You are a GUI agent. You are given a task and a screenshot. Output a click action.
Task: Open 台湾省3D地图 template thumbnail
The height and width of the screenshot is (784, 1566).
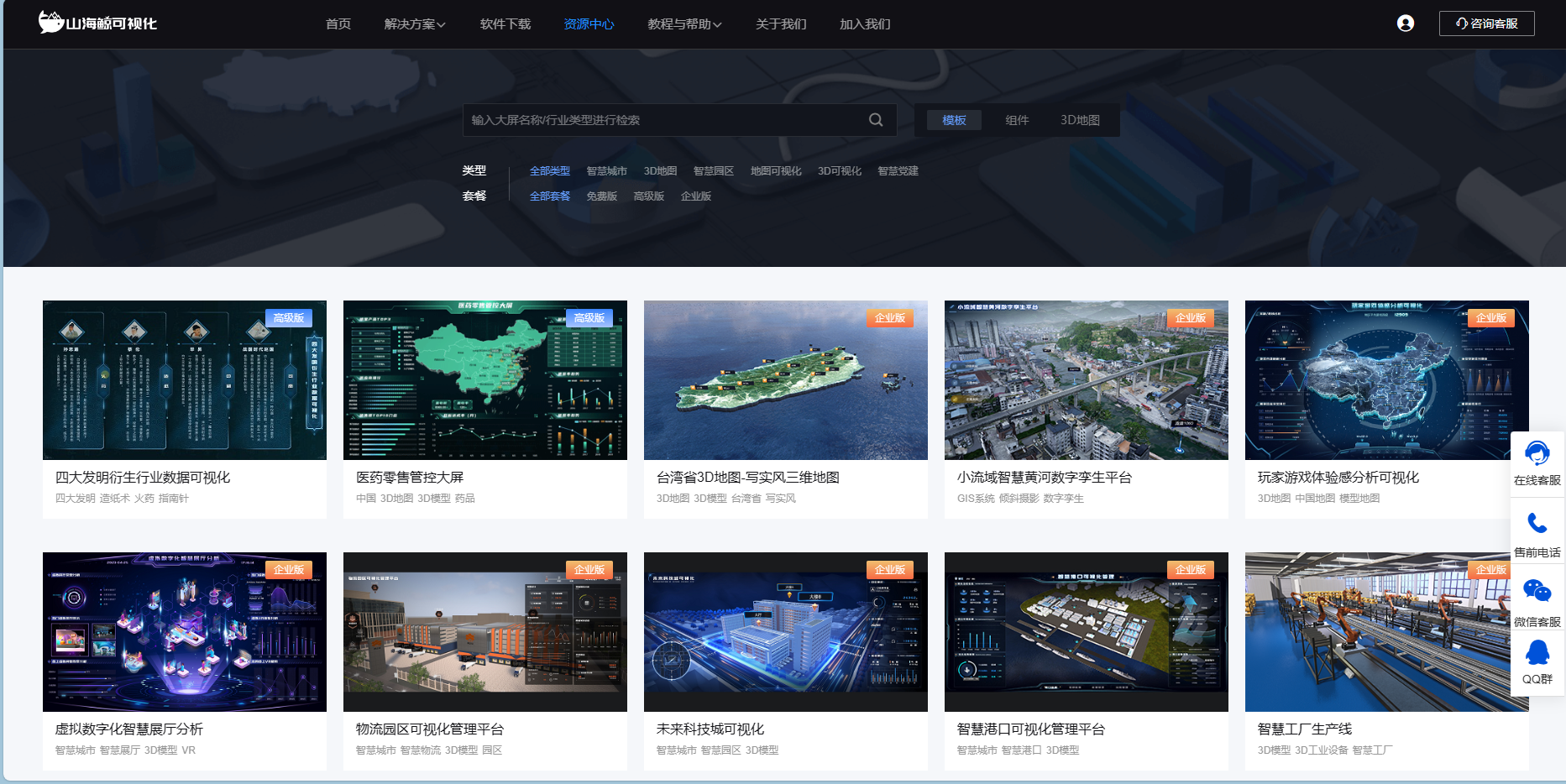(786, 380)
